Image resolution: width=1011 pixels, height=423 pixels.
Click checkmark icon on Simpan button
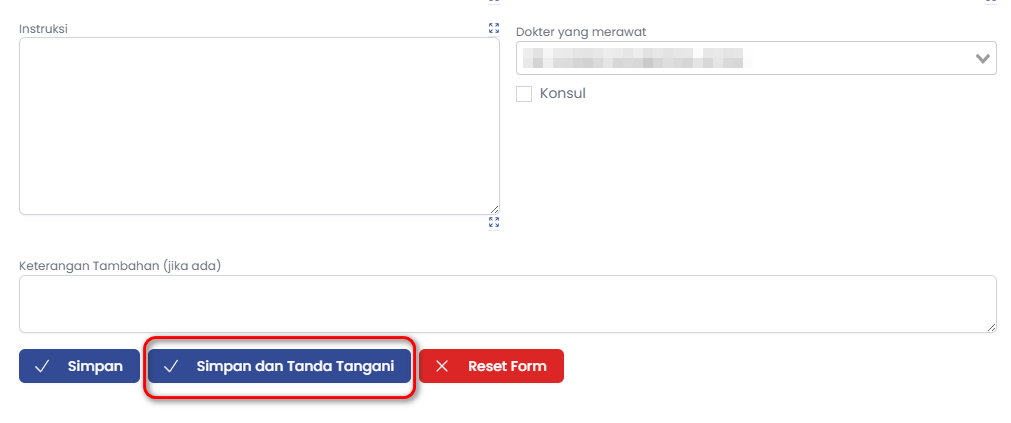coord(42,367)
